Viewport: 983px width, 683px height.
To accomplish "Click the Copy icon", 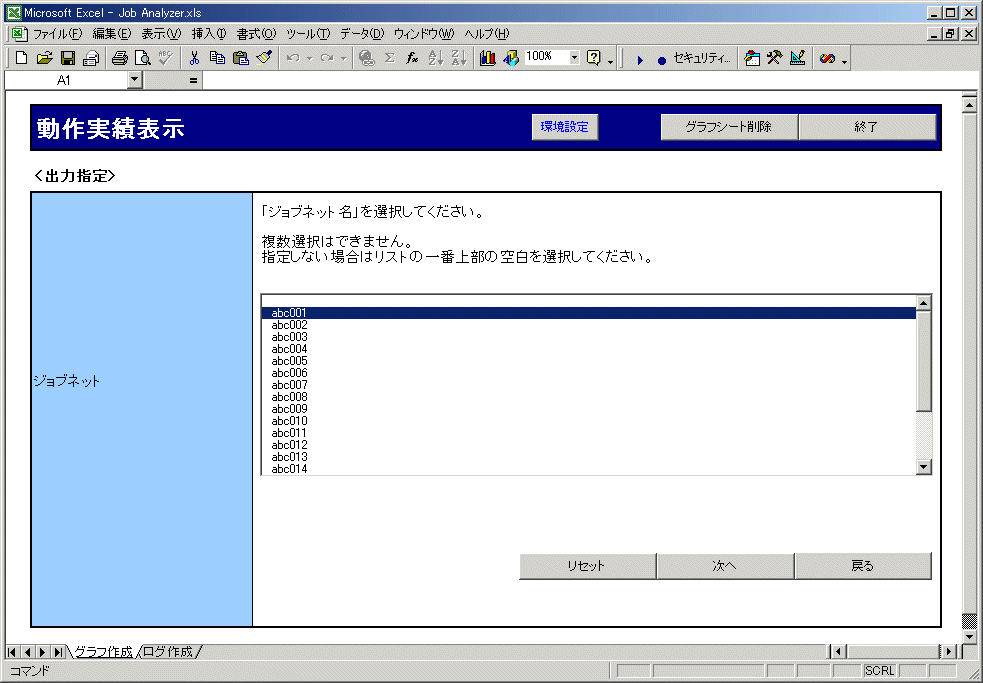I will (x=218, y=58).
